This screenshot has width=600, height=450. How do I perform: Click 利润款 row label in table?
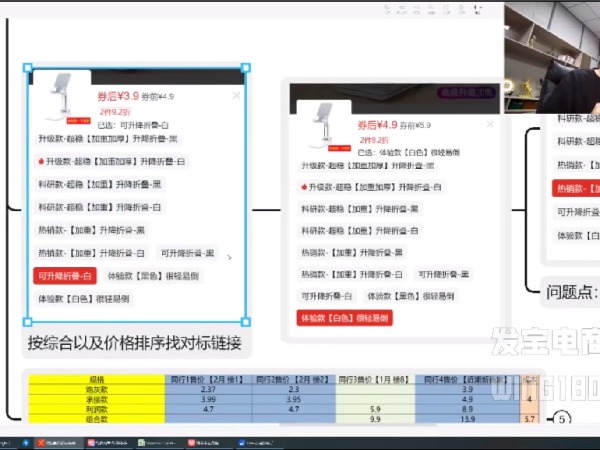[x=97, y=409]
